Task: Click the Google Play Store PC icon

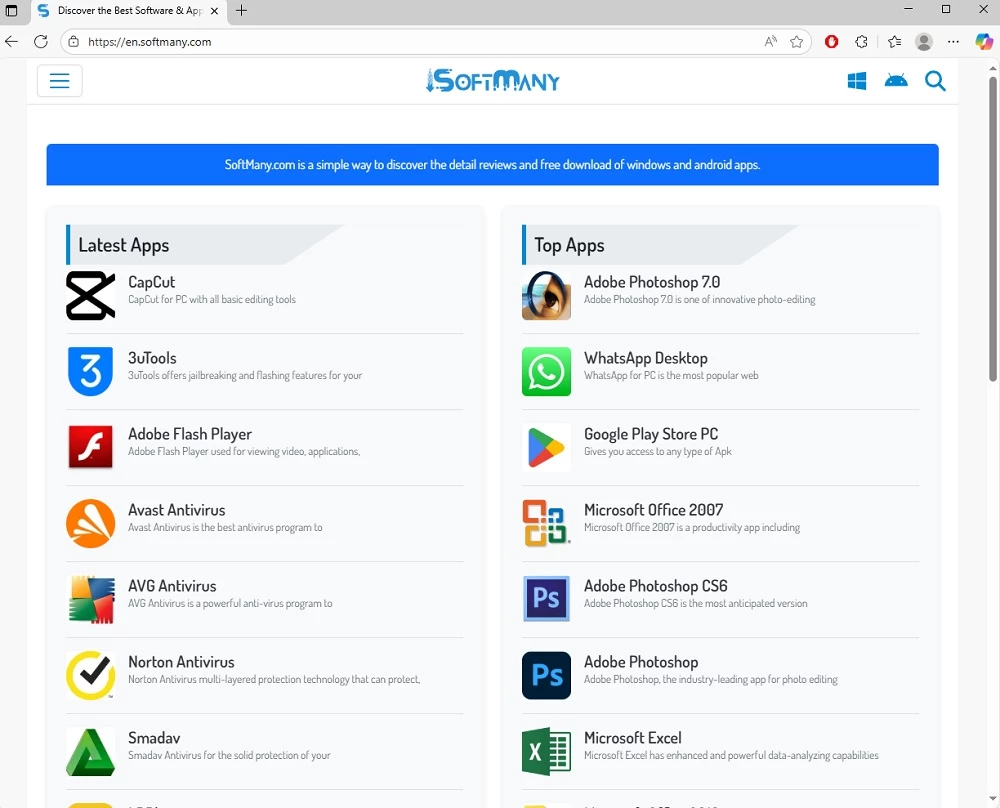Action: click(x=546, y=448)
